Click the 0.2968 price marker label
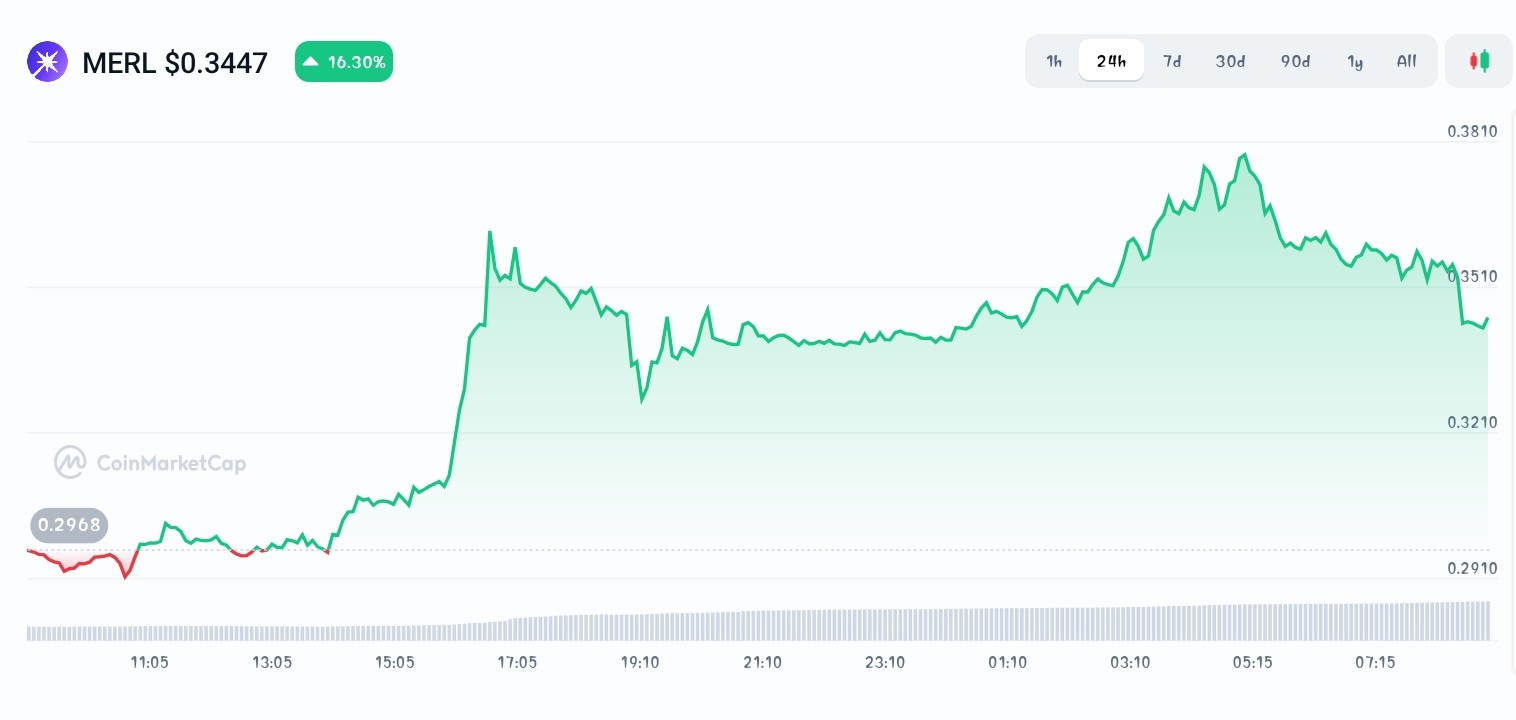 [69, 525]
